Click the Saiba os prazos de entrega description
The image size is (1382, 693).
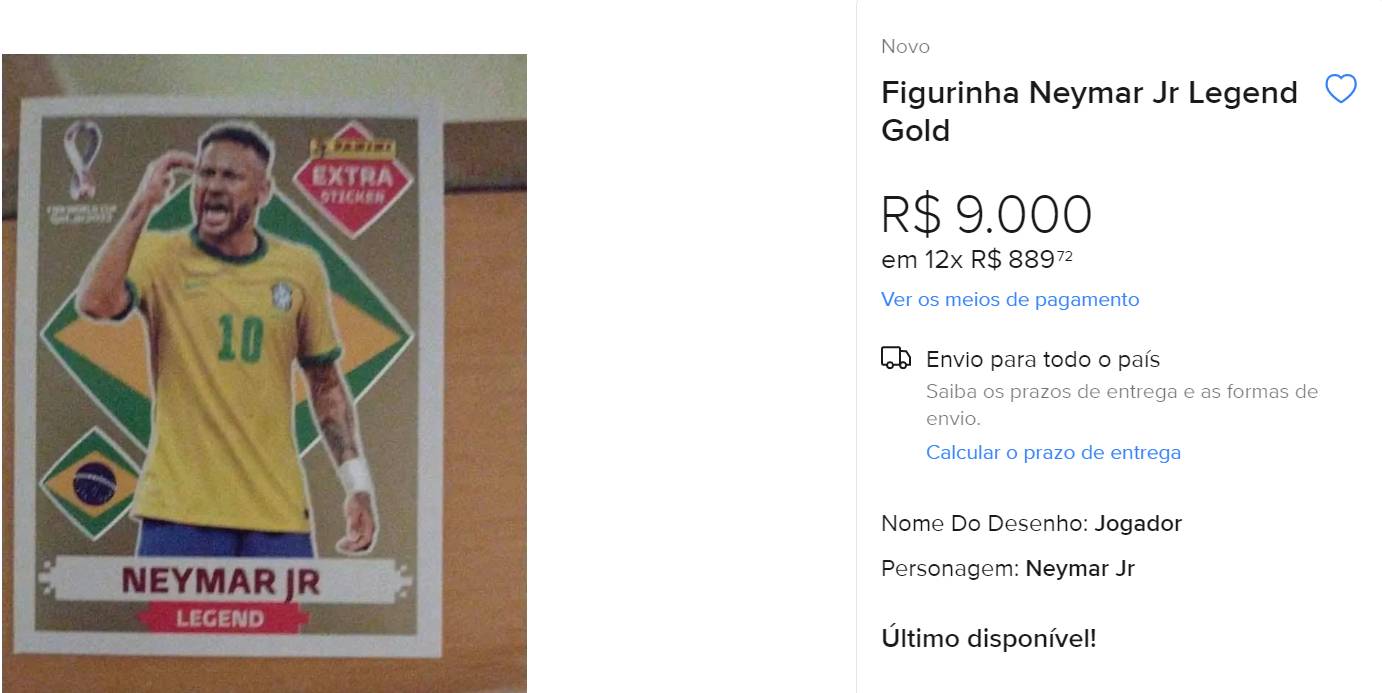point(1122,405)
